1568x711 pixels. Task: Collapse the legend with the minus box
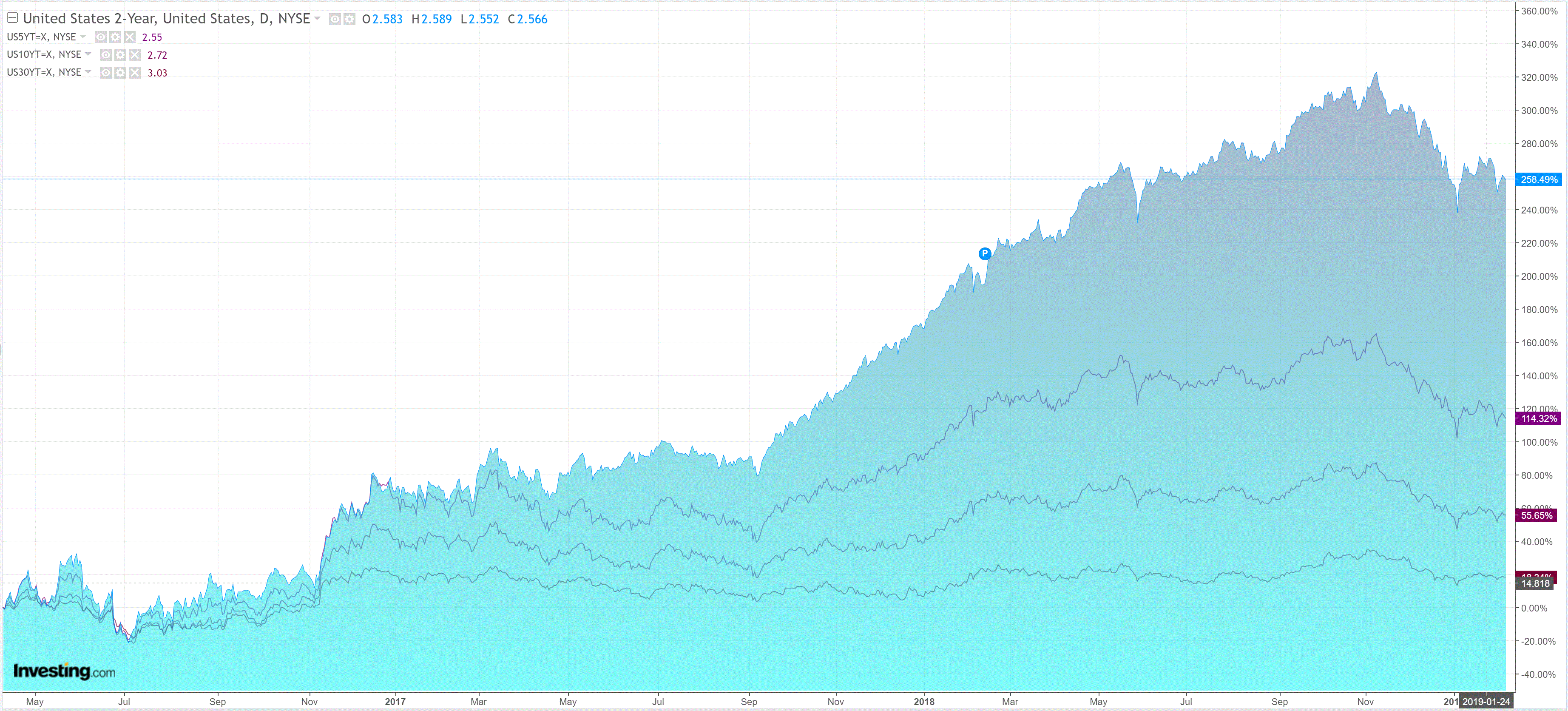pyautogui.click(x=12, y=18)
